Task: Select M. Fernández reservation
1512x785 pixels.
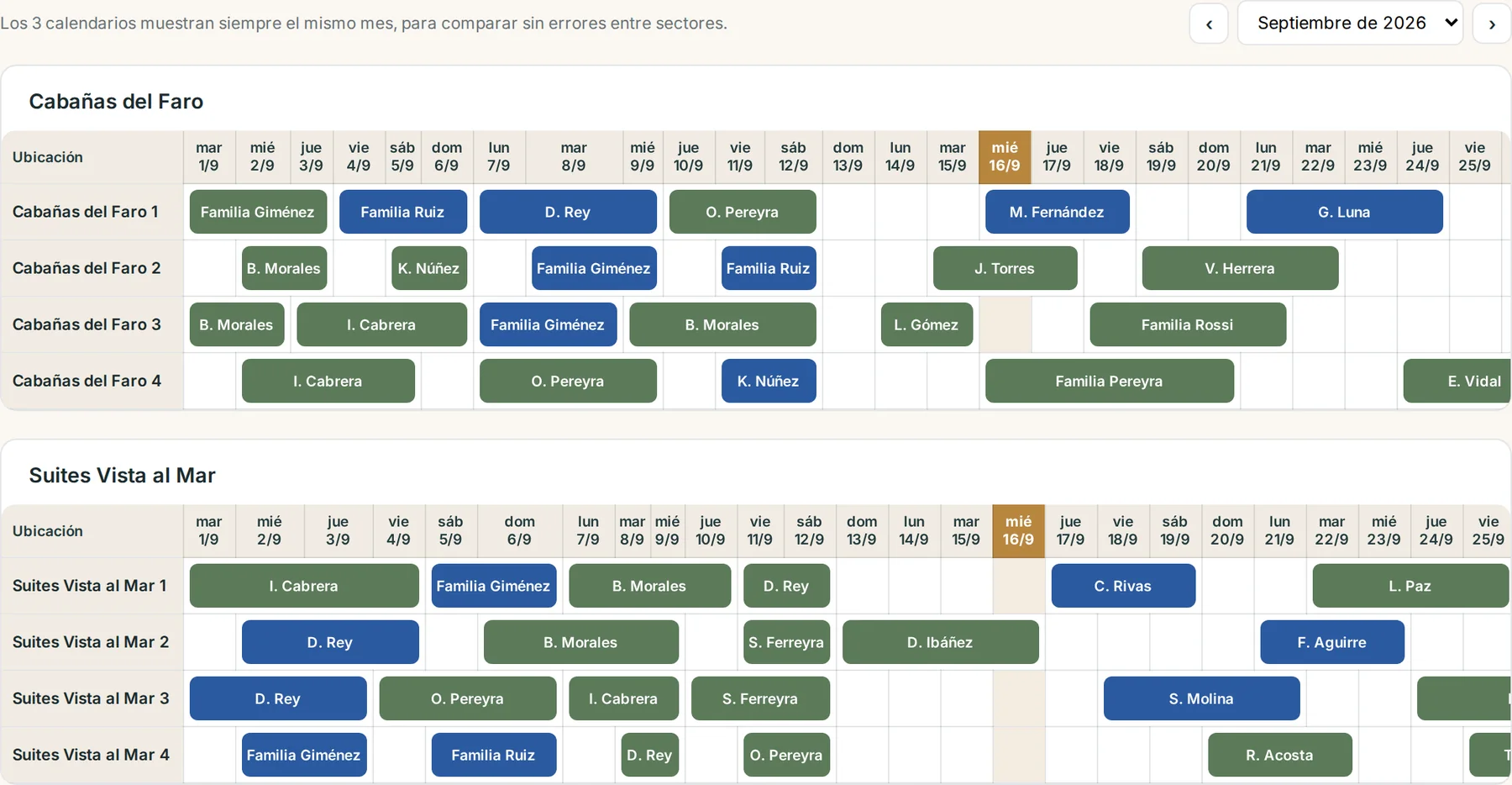Action: (1057, 212)
